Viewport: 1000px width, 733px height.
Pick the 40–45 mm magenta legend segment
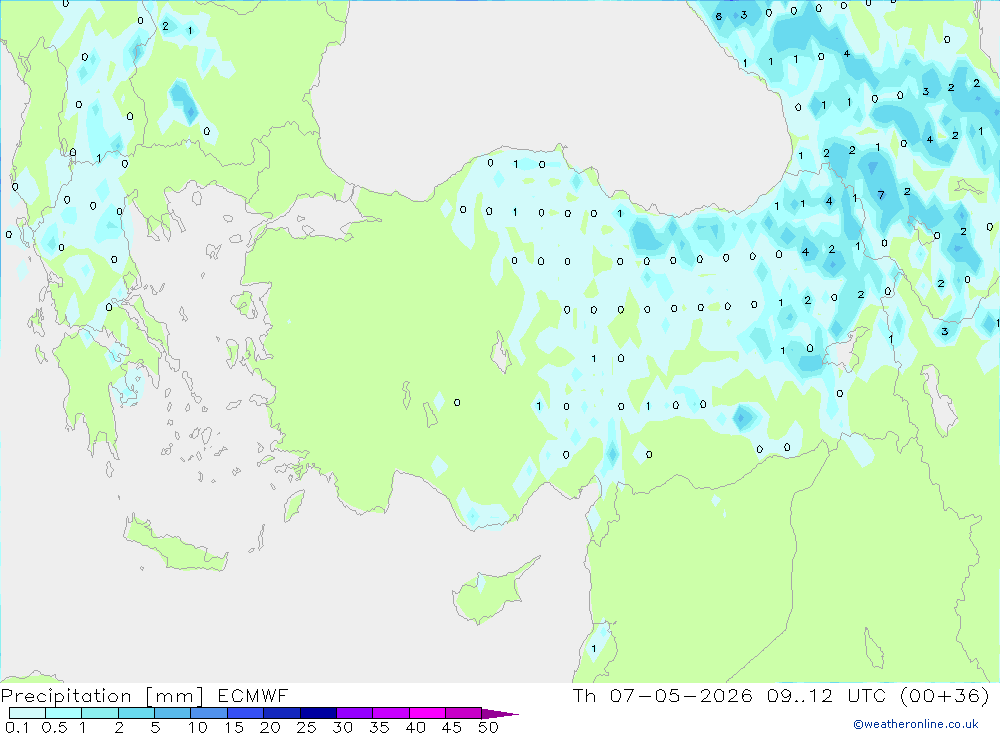click(427, 713)
